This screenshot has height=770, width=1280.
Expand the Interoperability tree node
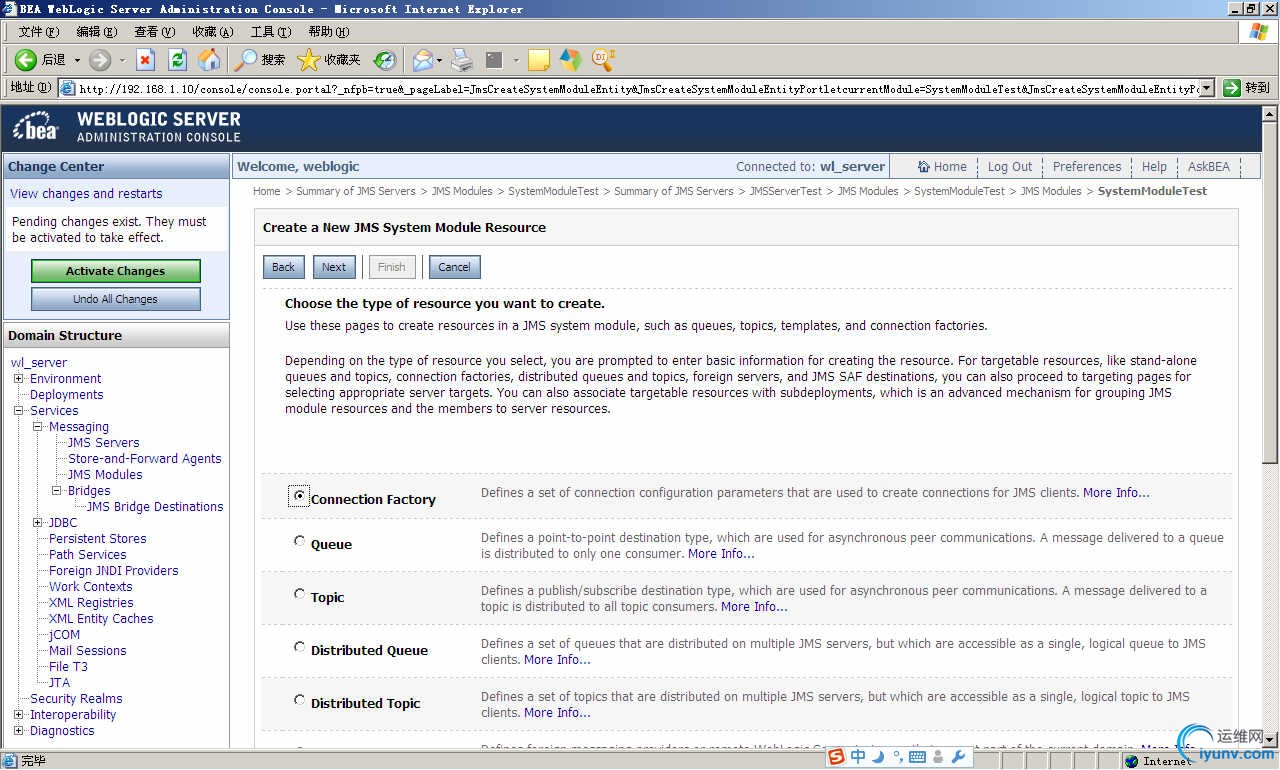[18, 715]
